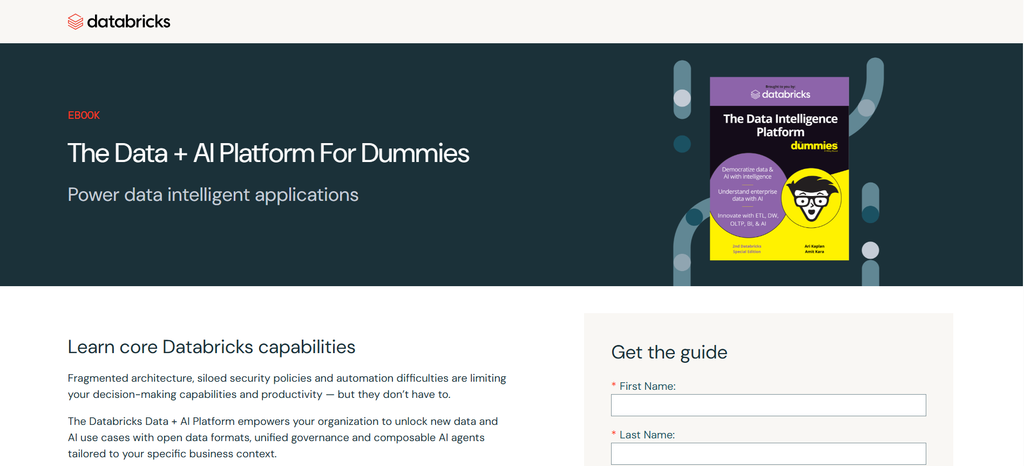Click the title 'The Data + AI Platform For Dummies'

268,153
